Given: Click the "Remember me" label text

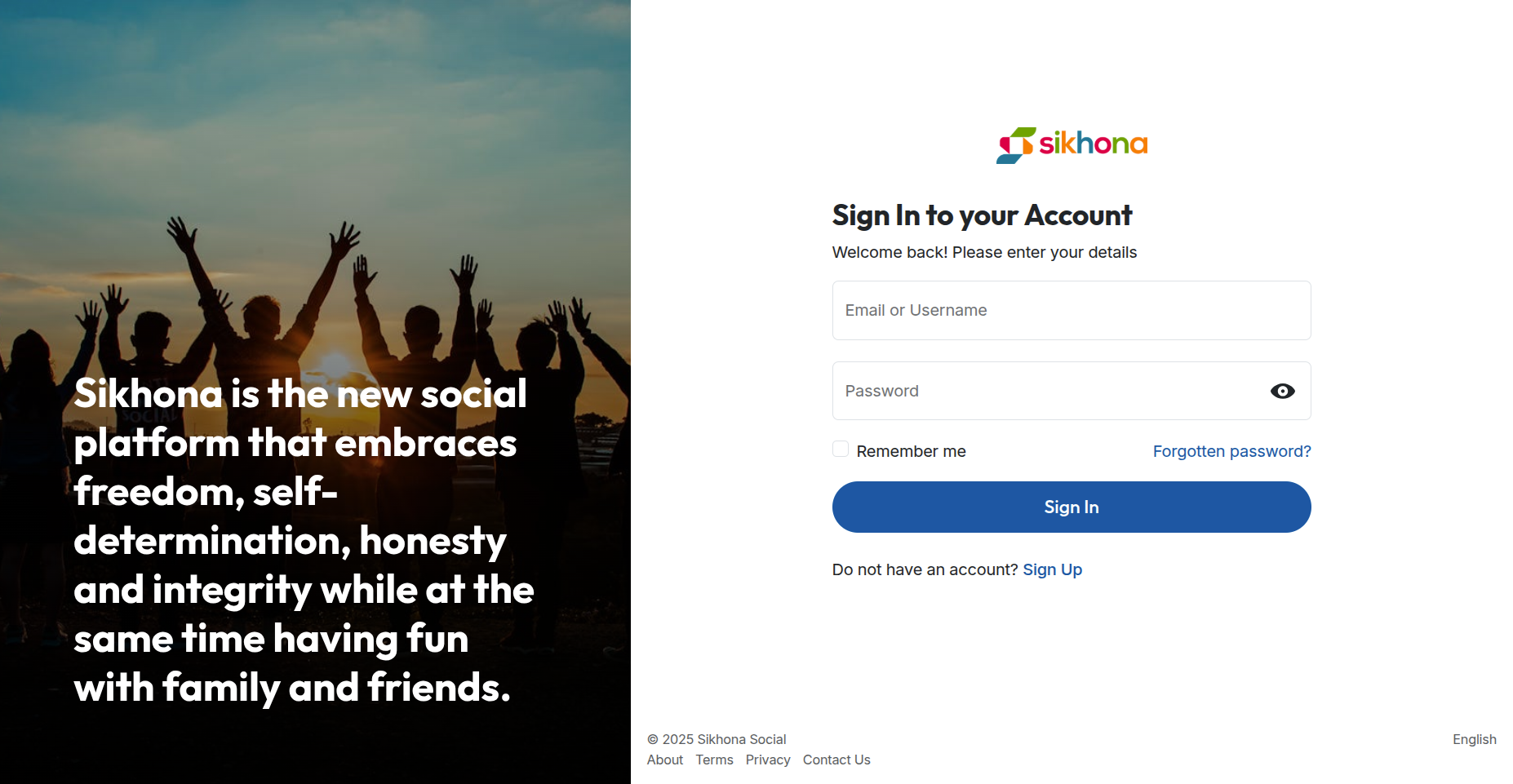Looking at the screenshot, I should (911, 451).
